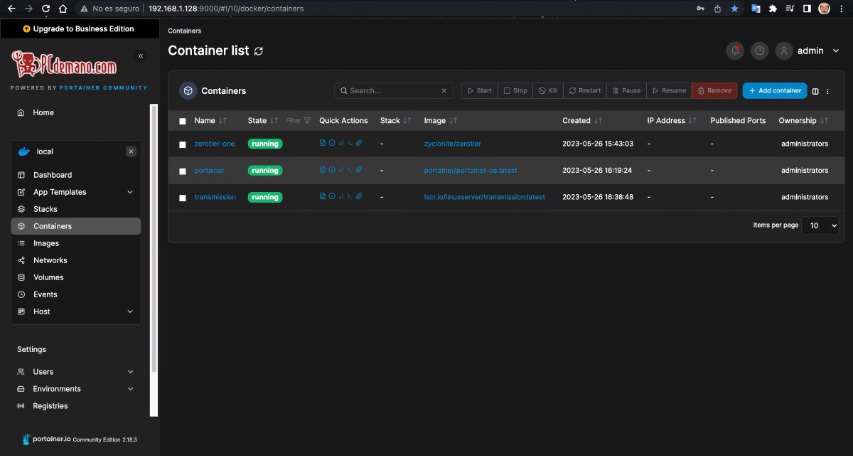
Task: Clear the search field with the X
Action: (444, 91)
